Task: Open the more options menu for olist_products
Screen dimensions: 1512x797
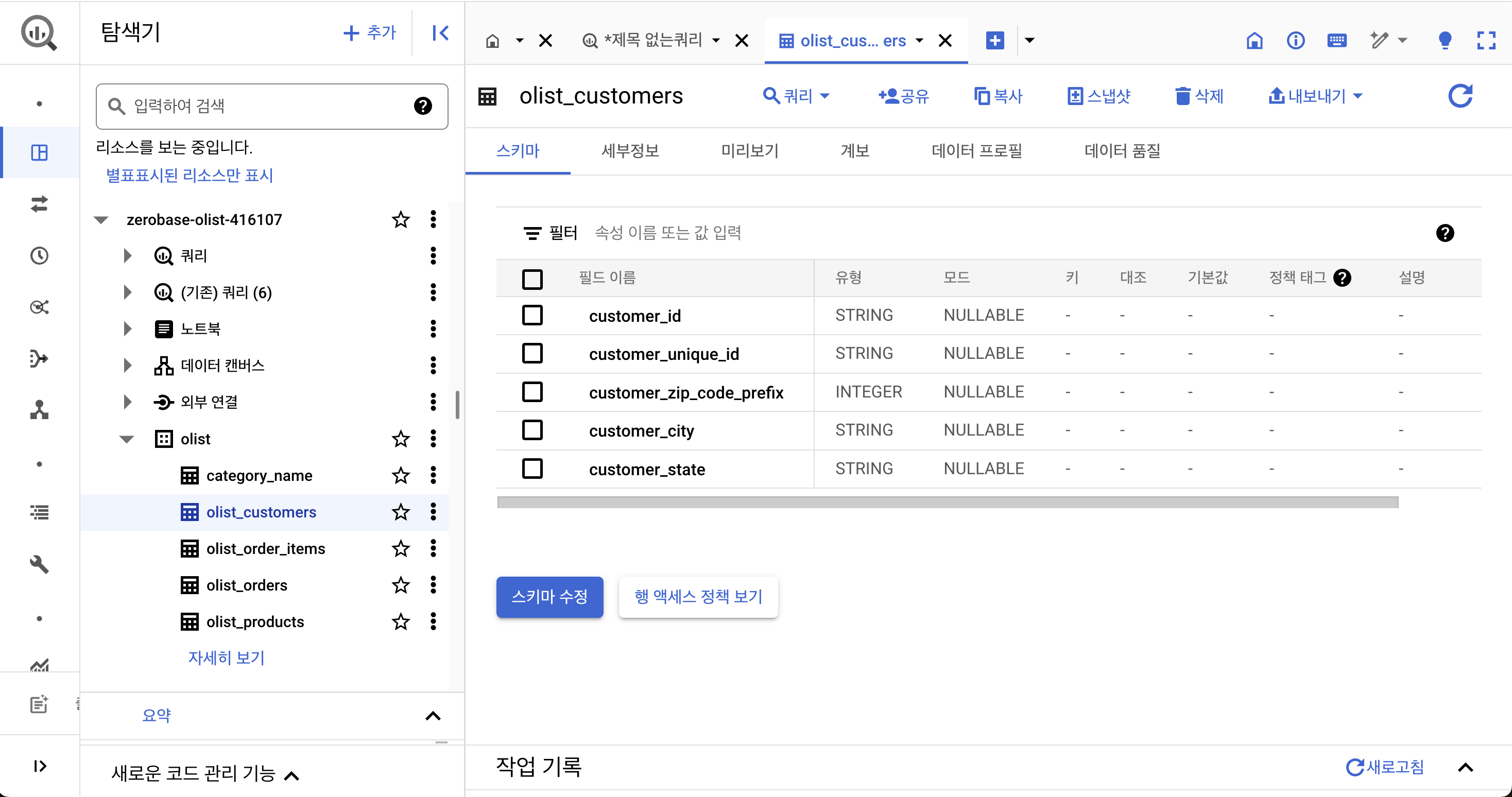Action: click(x=433, y=621)
